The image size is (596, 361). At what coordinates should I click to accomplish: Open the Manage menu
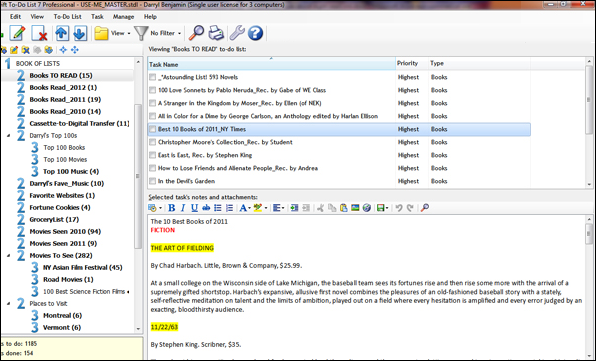coord(123,17)
